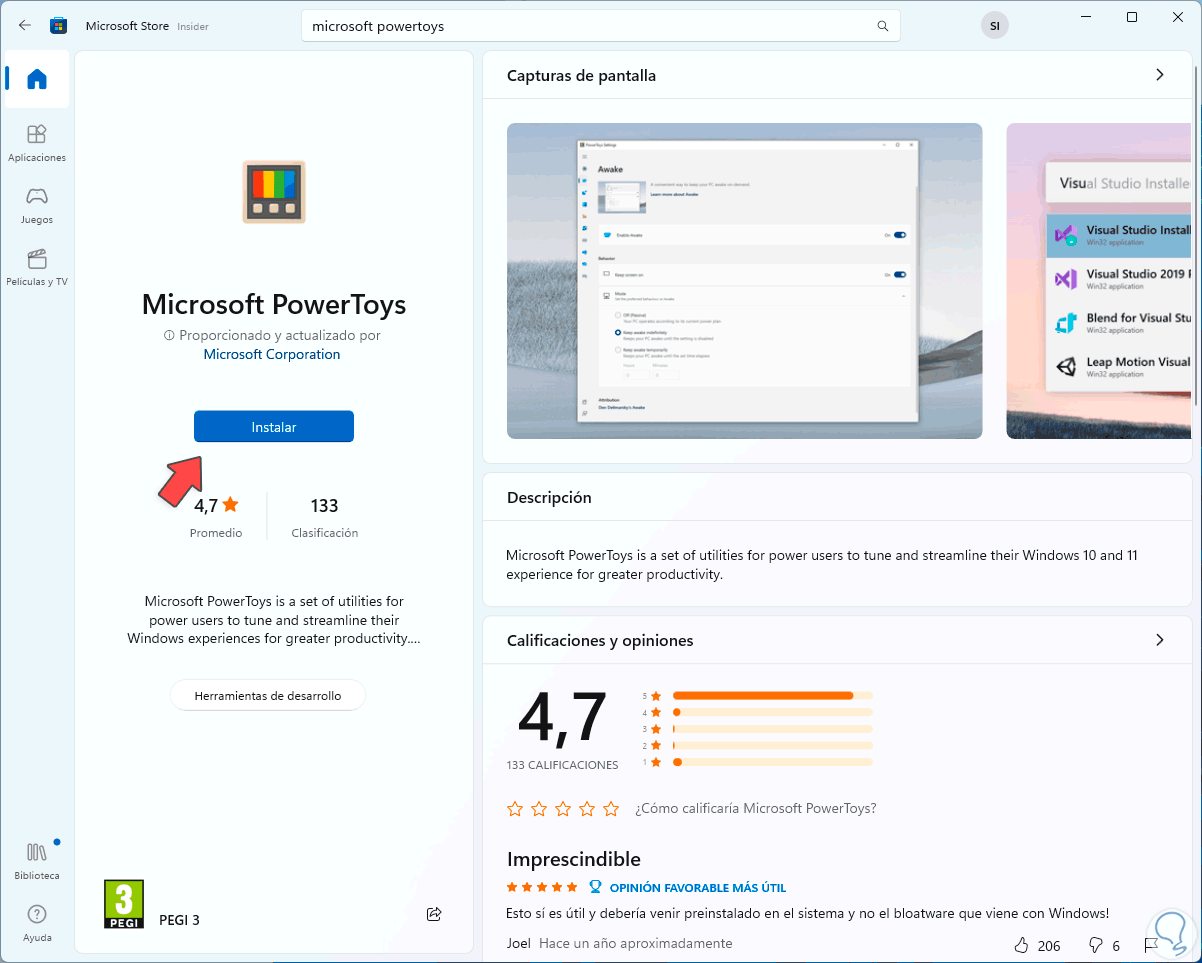Open the Aplicaciones section
Image resolution: width=1202 pixels, height=963 pixels.
click(x=37, y=143)
